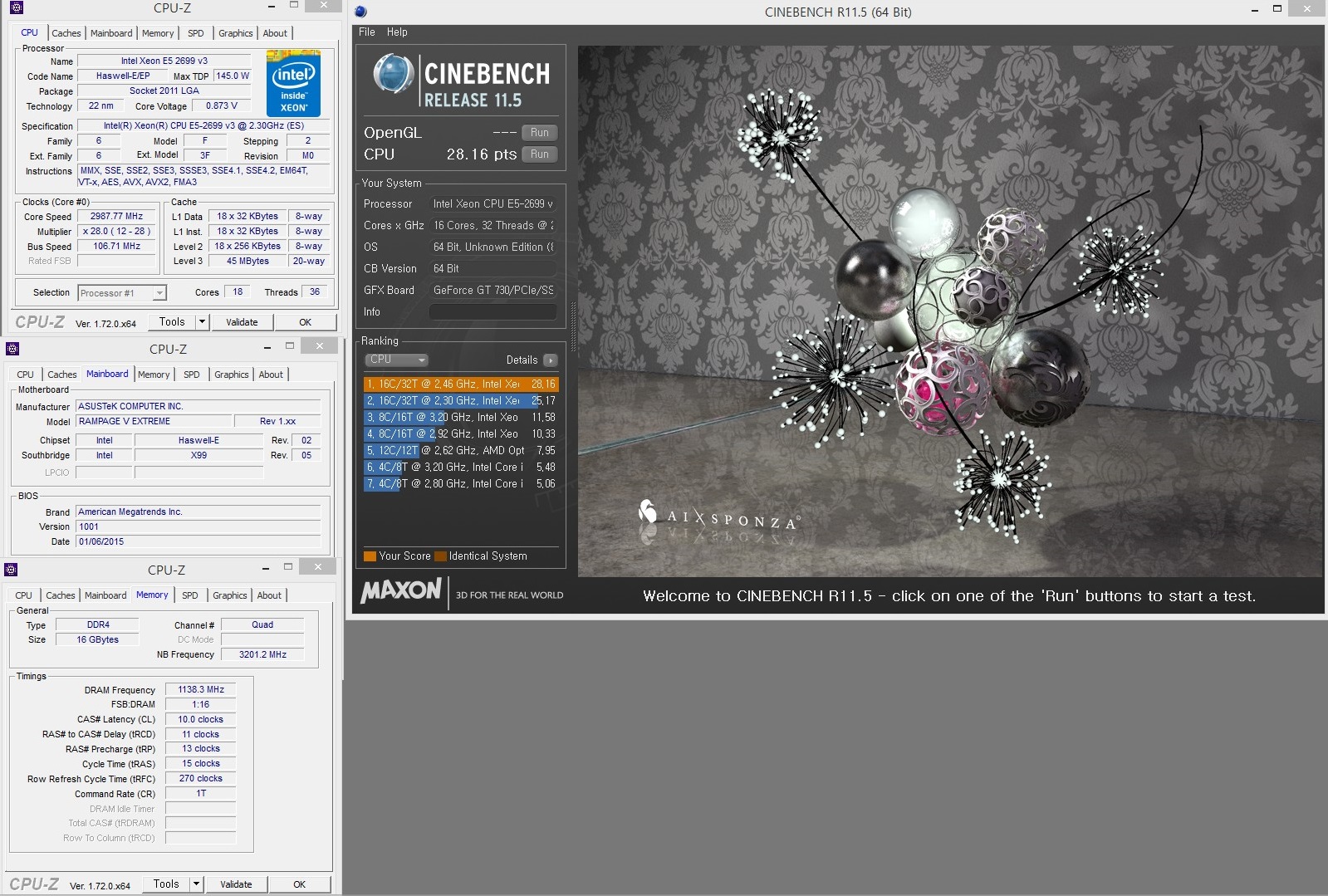Click the Tools button in the bottom CPU-Z window
The width and height of the screenshot is (1328, 896).
pos(166,884)
